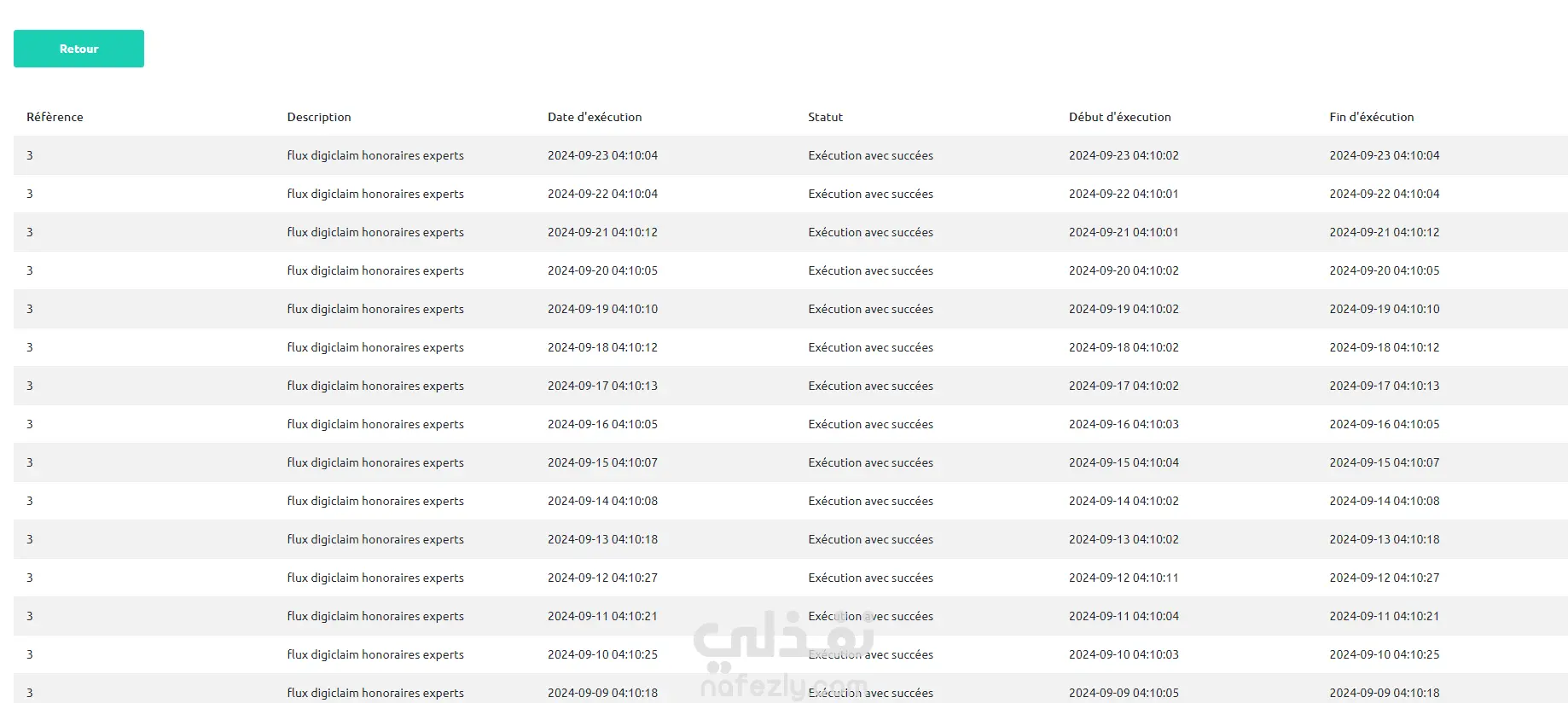Click the status in the 2024-09-22 row
The width and height of the screenshot is (1568, 703).
(870, 194)
